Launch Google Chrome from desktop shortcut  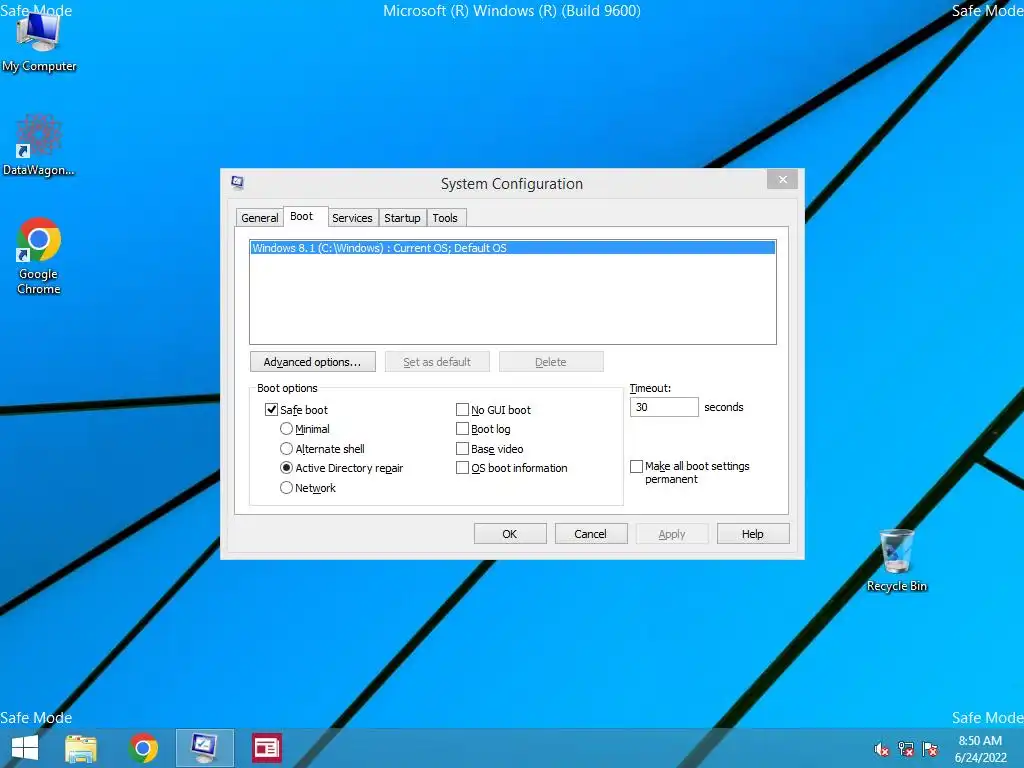[x=39, y=256]
